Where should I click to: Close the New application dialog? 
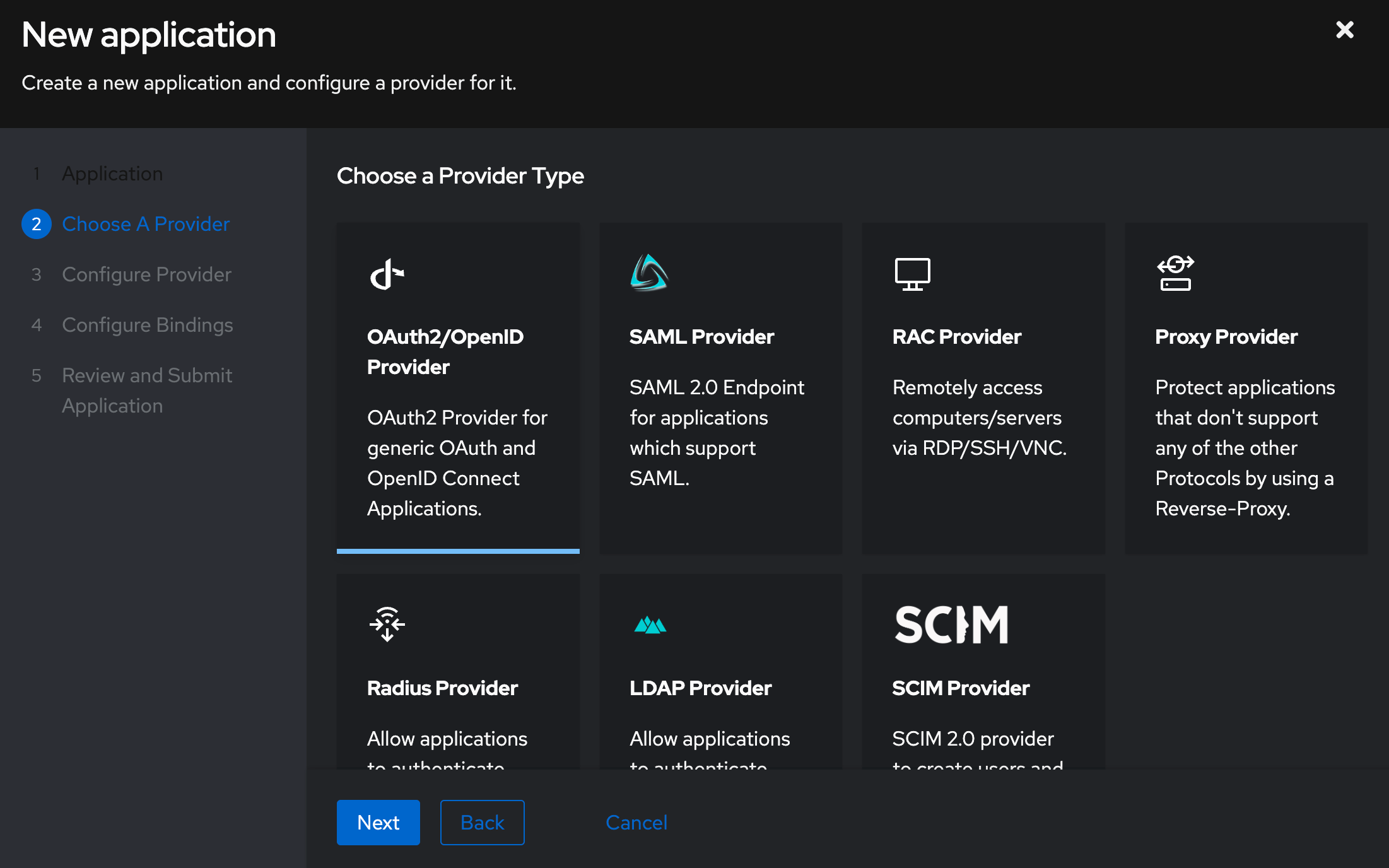point(1344,30)
